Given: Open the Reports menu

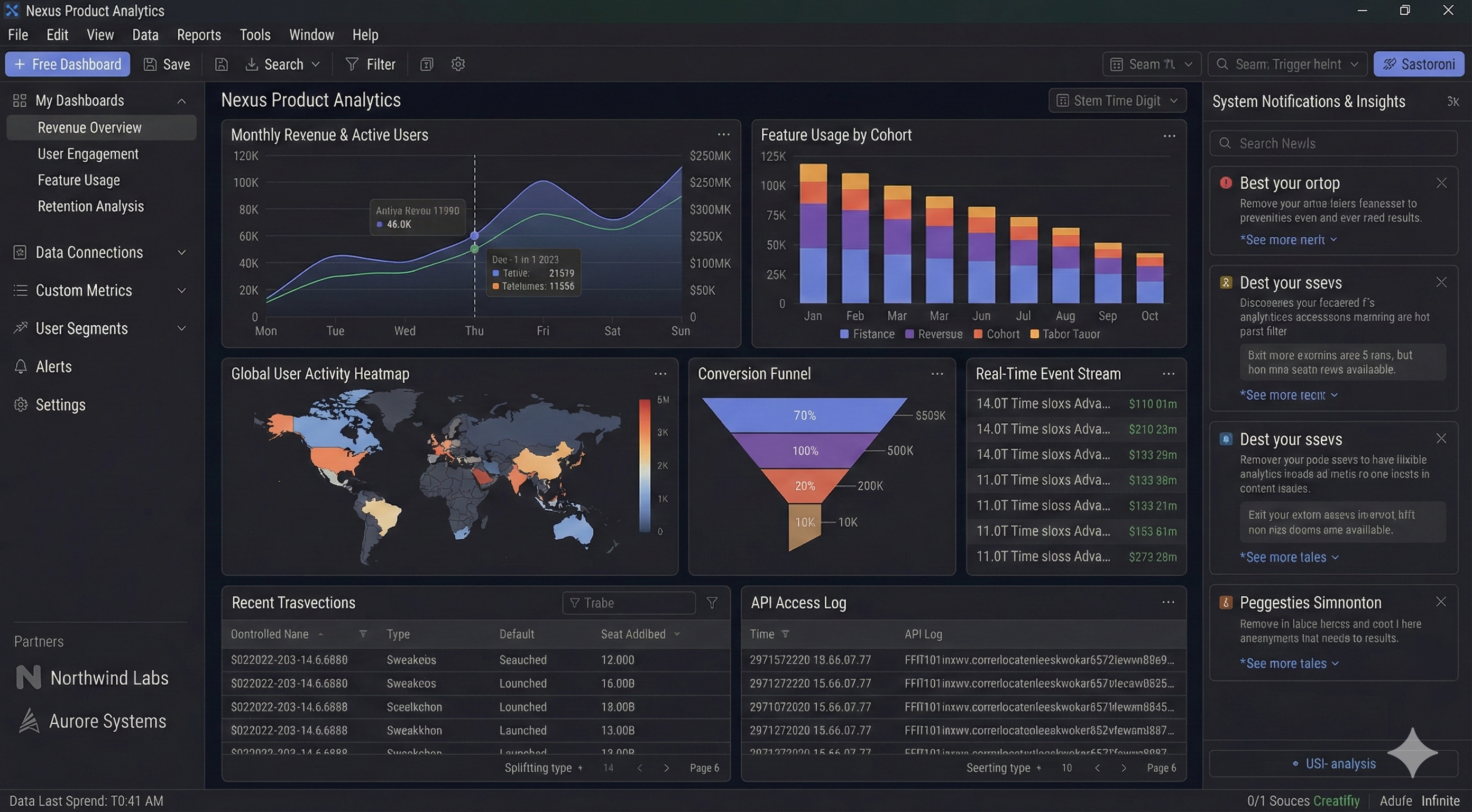Looking at the screenshot, I should (198, 34).
